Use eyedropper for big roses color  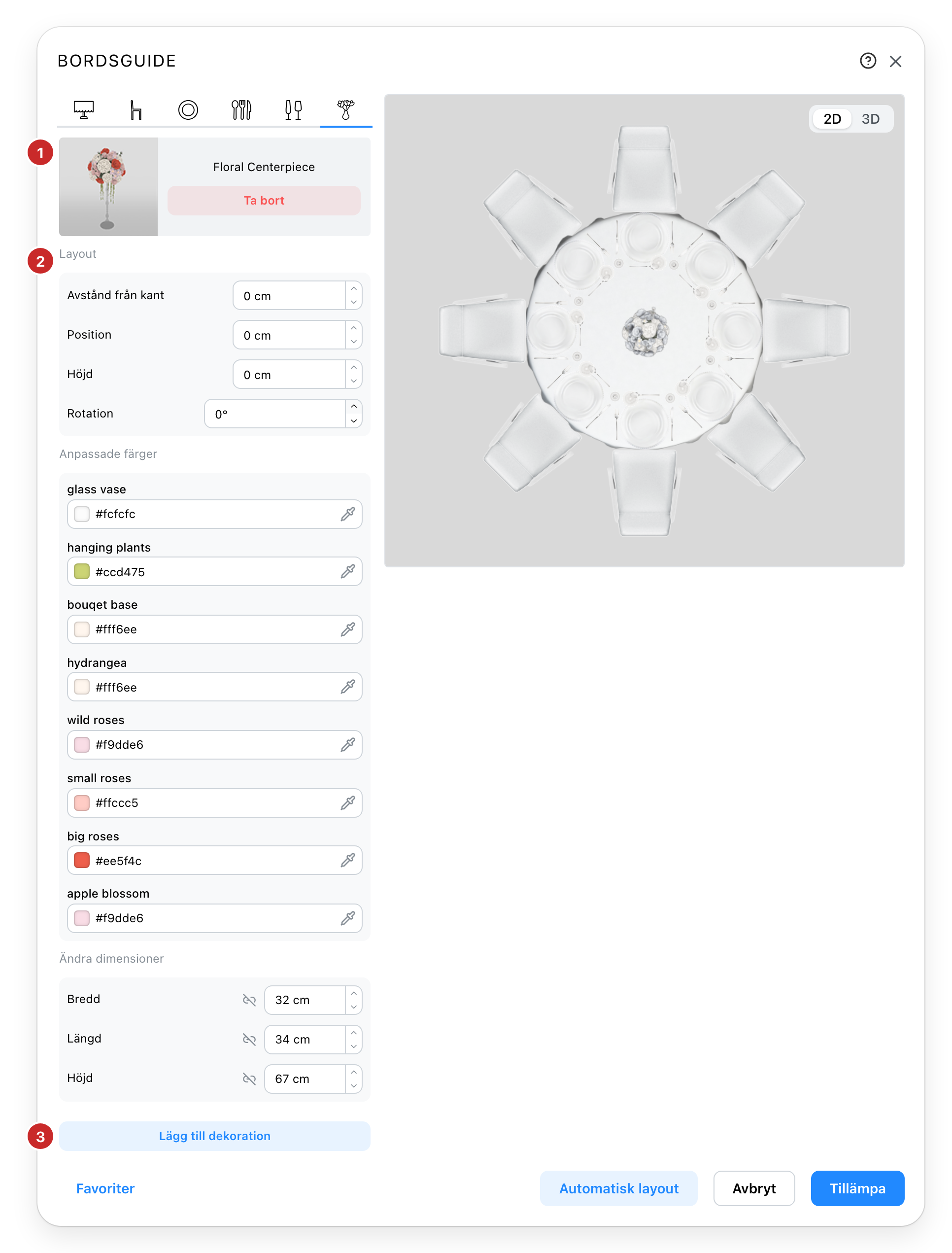coord(348,860)
